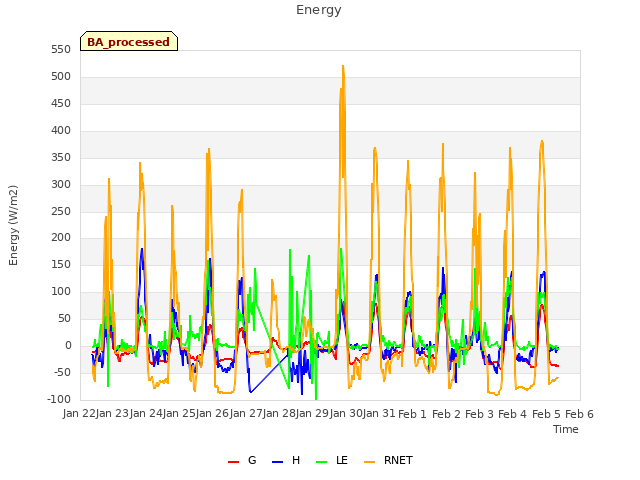This screenshot has width=640, height=480.
Task: Select the Jan 30 x-axis tick label
Action: pyautogui.click(x=346, y=414)
